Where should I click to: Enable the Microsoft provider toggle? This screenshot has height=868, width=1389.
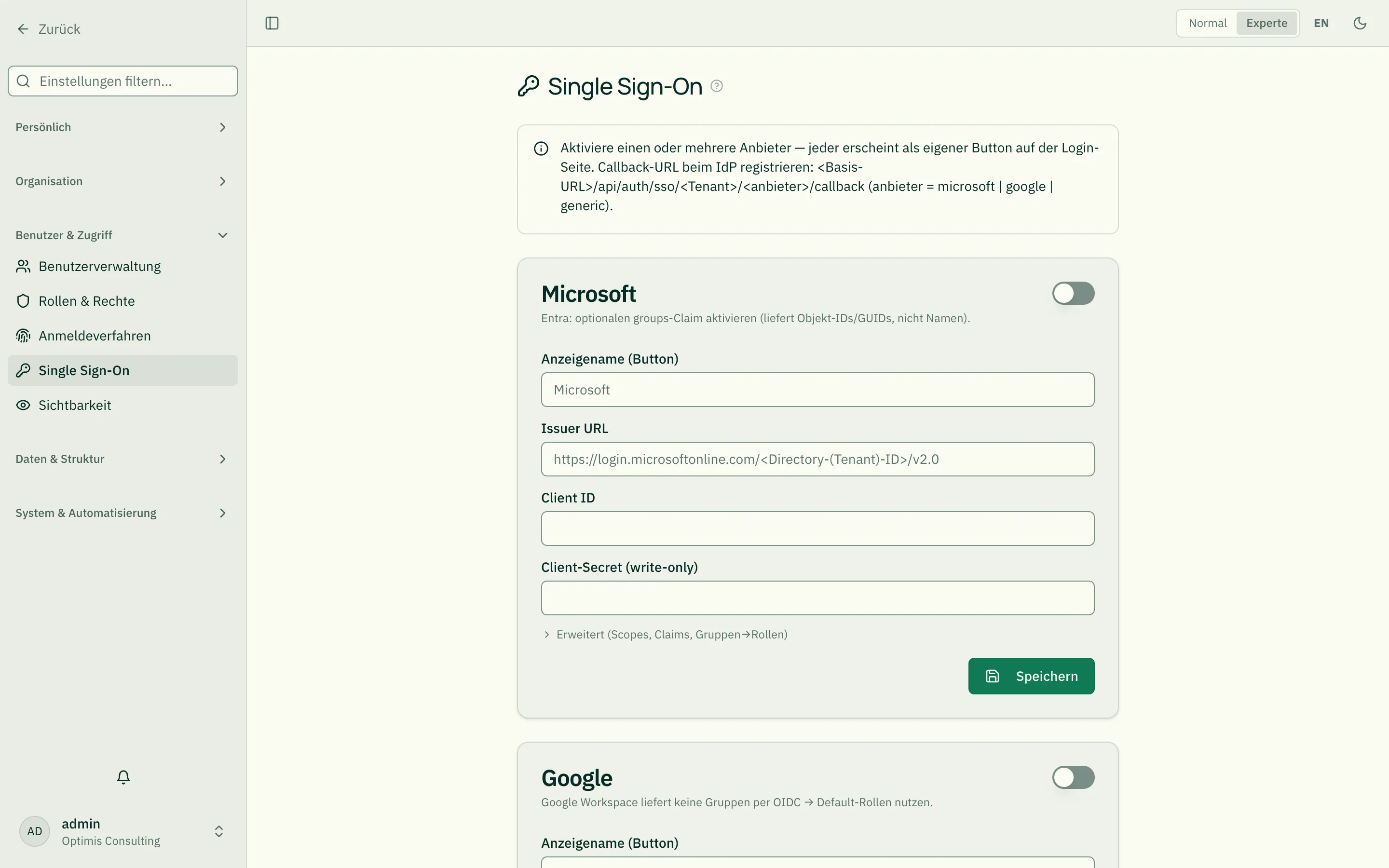tap(1073, 293)
